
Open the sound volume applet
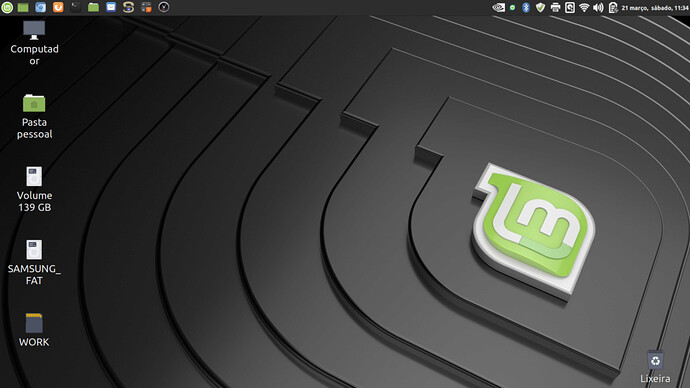pos(598,7)
